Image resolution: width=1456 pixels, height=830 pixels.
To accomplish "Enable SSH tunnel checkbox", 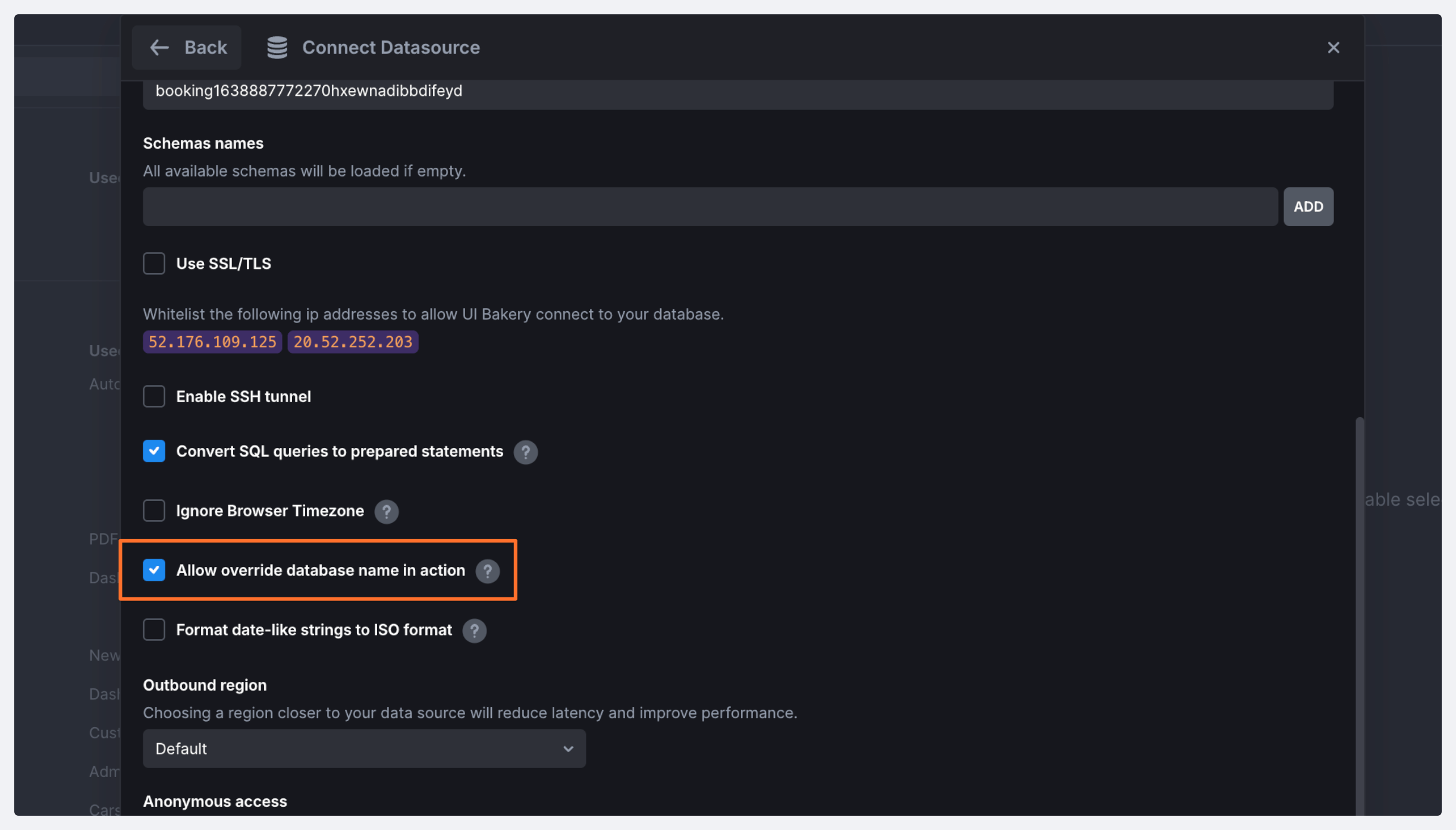I will click(x=154, y=396).
